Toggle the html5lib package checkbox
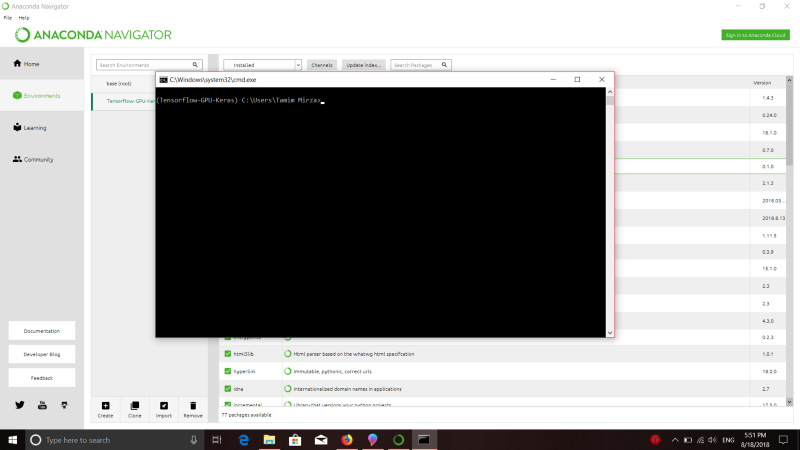This screenshot has width=800, height=450. tap(228, 354)
